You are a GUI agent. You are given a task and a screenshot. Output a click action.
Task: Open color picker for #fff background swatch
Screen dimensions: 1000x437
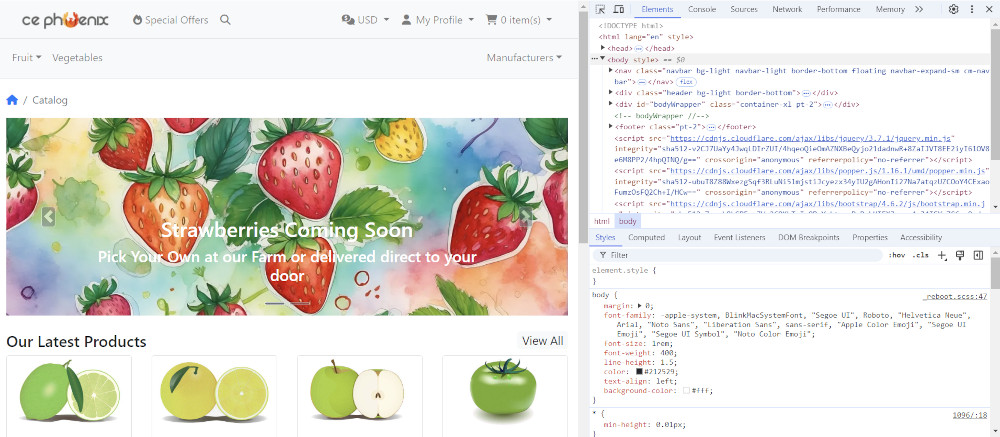tap(686, 390)
